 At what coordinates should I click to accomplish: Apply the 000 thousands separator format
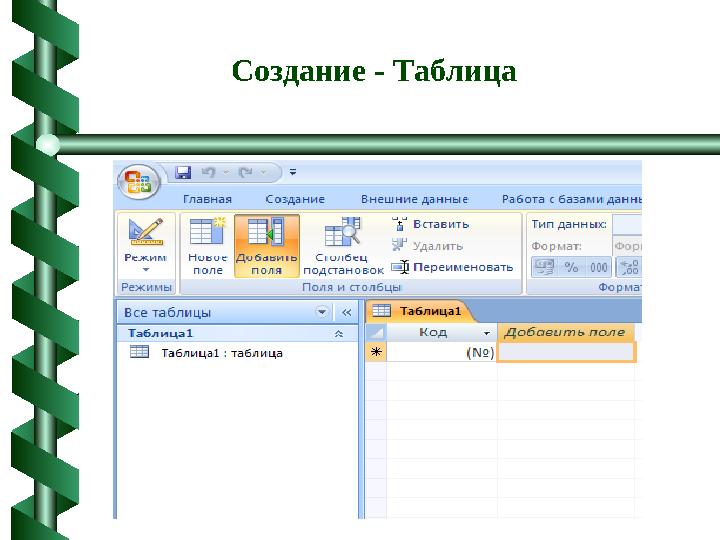598,267
